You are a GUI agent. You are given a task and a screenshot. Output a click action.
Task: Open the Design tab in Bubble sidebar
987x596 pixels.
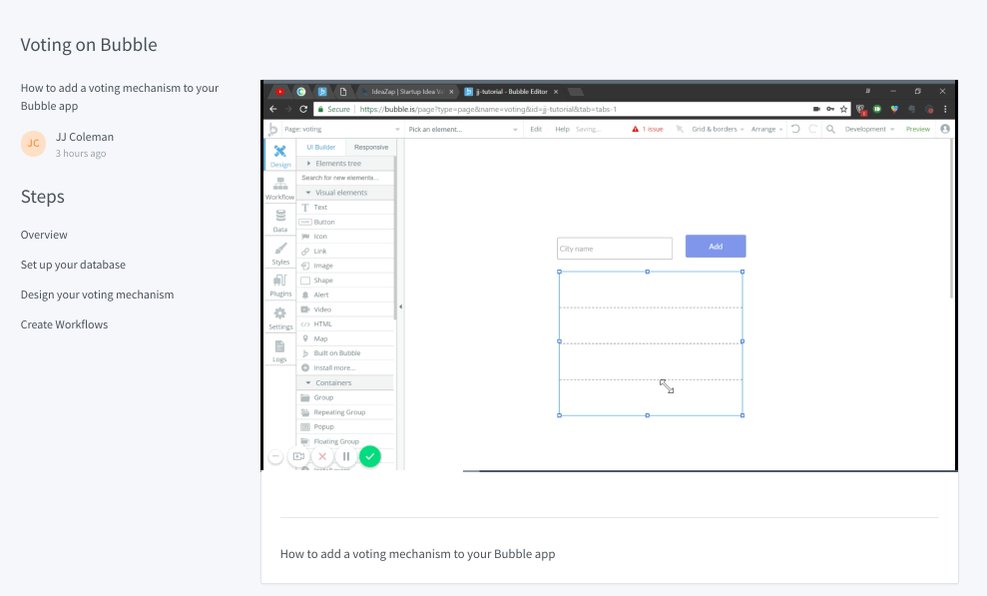(280, 155)
